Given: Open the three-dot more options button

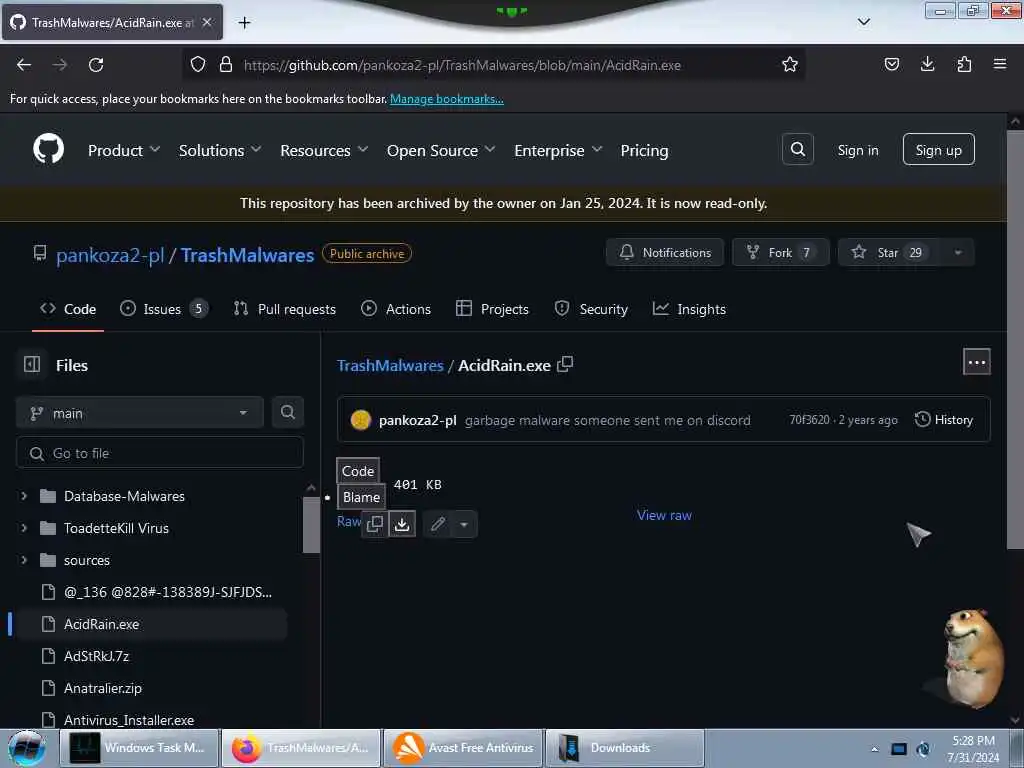Looking at the screenshot, I should [x=976, y=362].
